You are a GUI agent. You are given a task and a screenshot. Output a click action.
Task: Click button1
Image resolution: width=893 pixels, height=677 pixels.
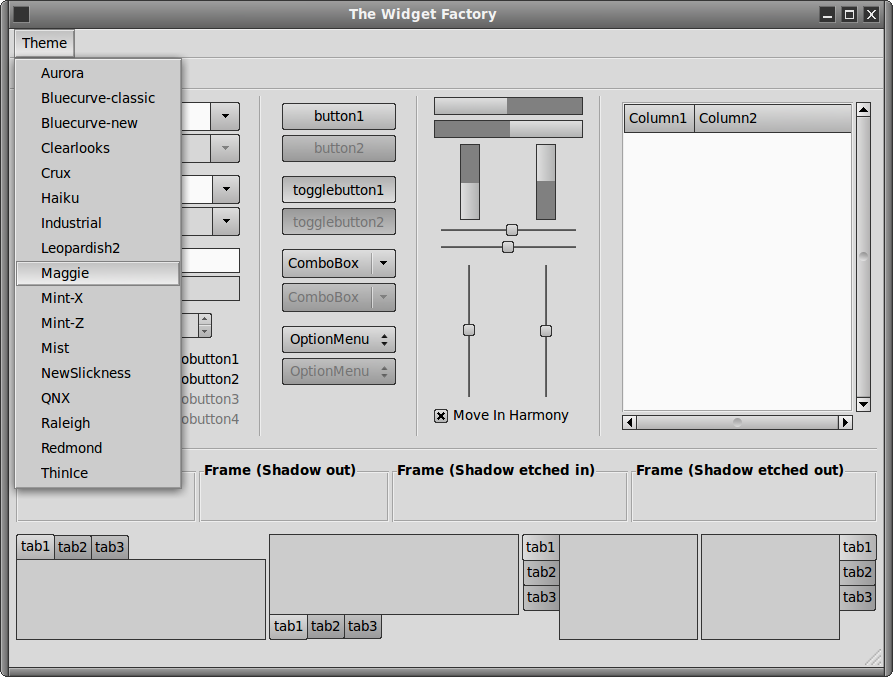coord(339,116)
